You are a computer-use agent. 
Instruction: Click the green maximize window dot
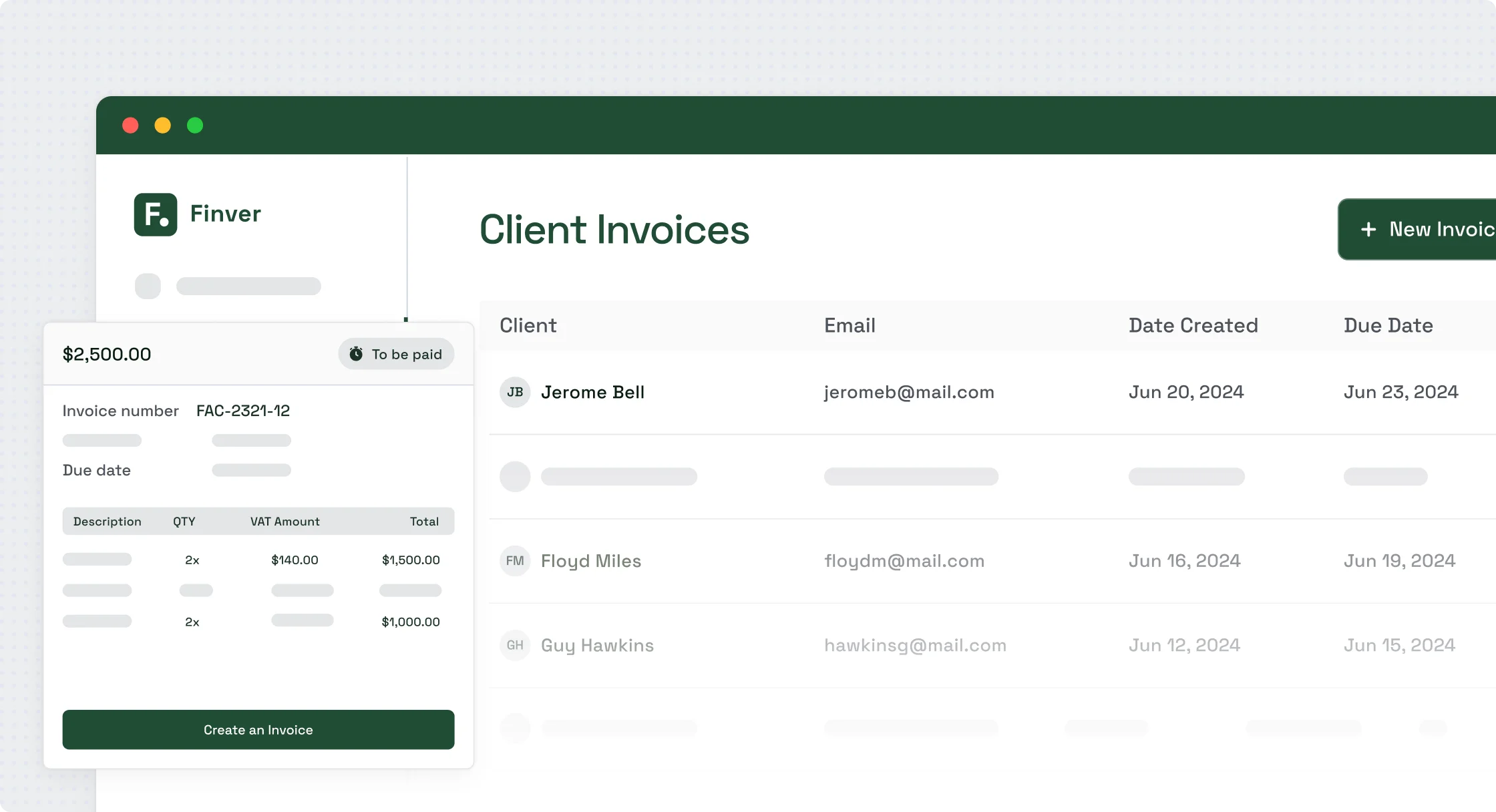coord(195,126)
